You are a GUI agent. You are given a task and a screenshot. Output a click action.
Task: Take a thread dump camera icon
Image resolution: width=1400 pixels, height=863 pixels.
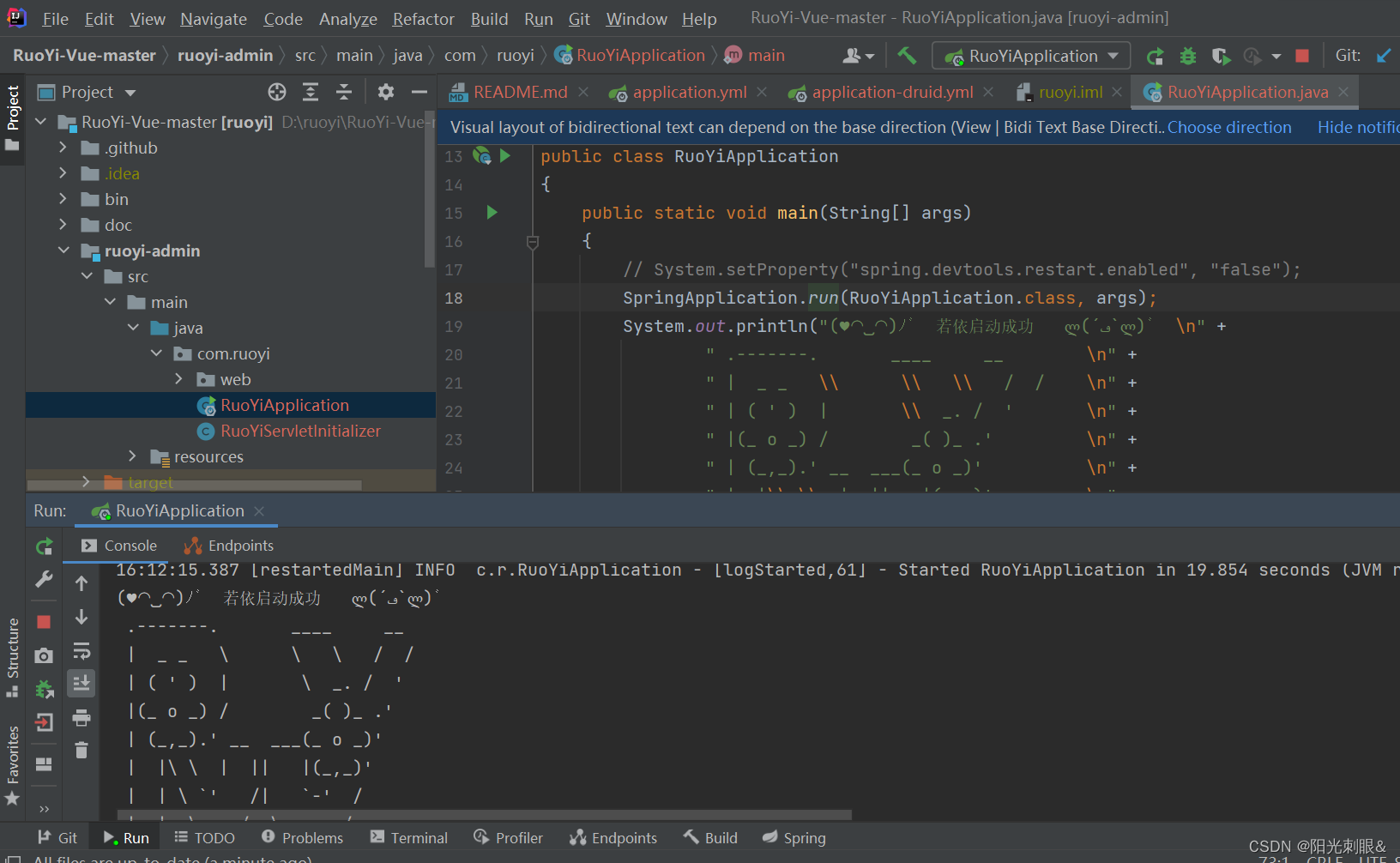pos(44,656)
